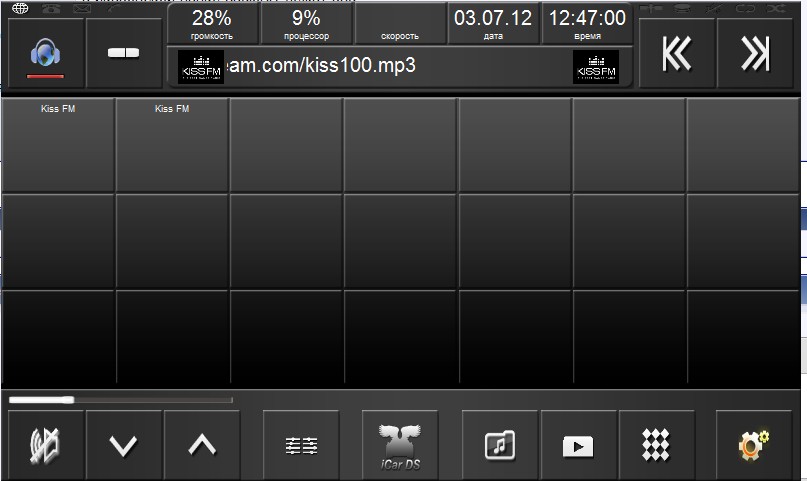Skip to the previous station
807x481 pixels.
(x=677, y=54)
